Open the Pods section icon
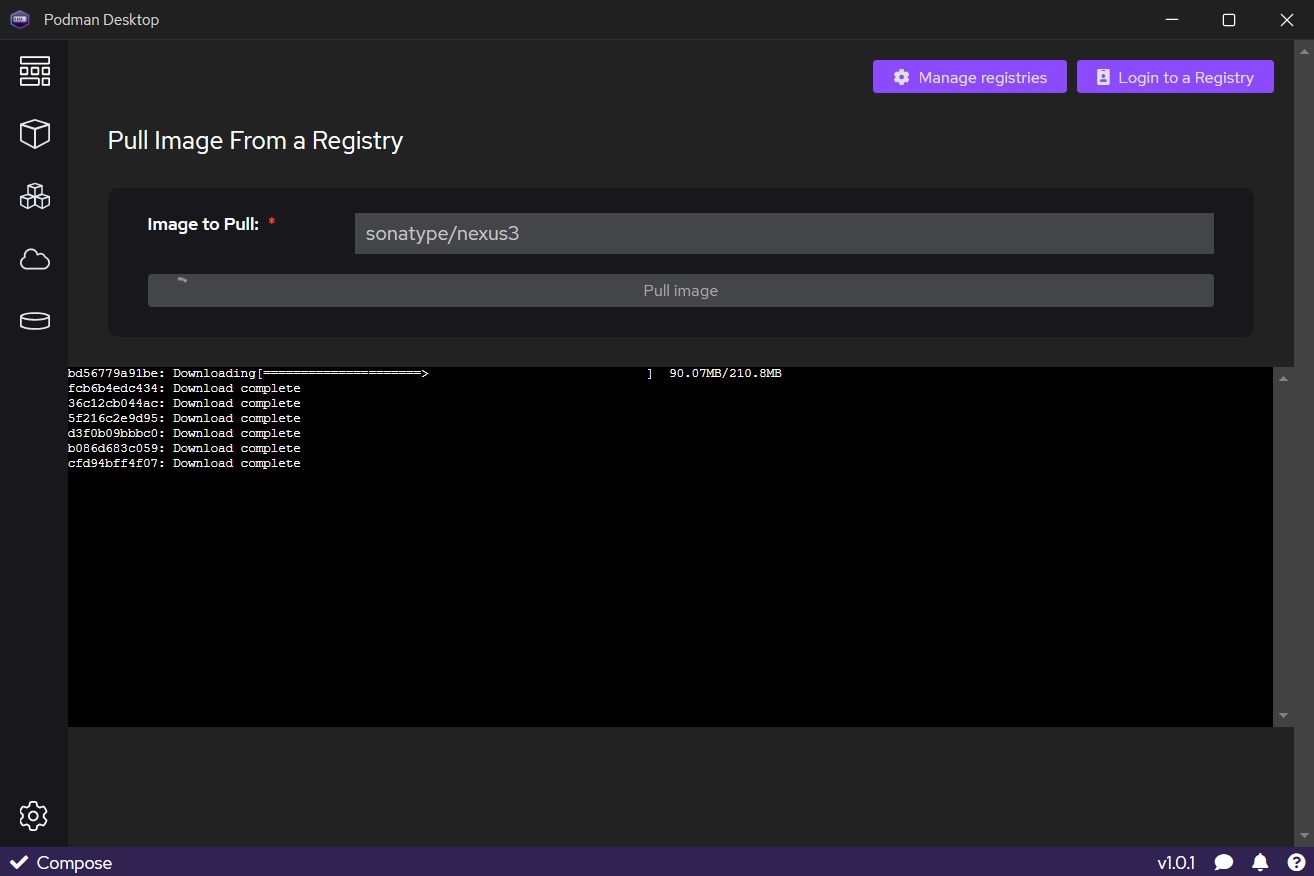The image size is (1314, 876). [34, 196]
